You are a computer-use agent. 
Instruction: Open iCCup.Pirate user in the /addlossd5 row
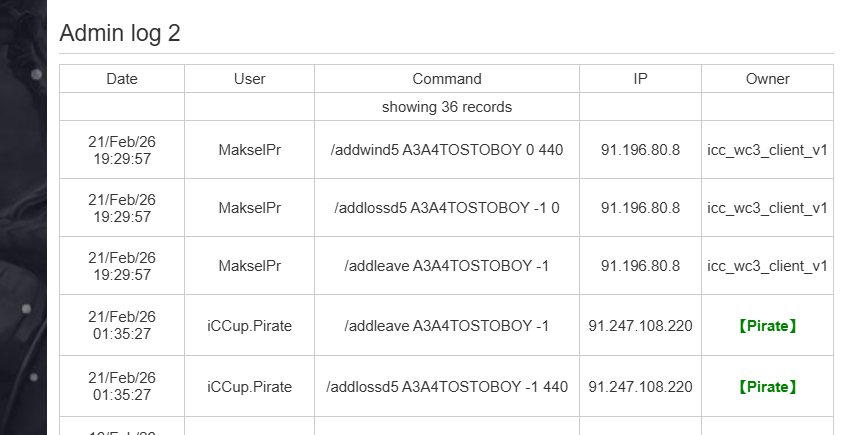249,386
